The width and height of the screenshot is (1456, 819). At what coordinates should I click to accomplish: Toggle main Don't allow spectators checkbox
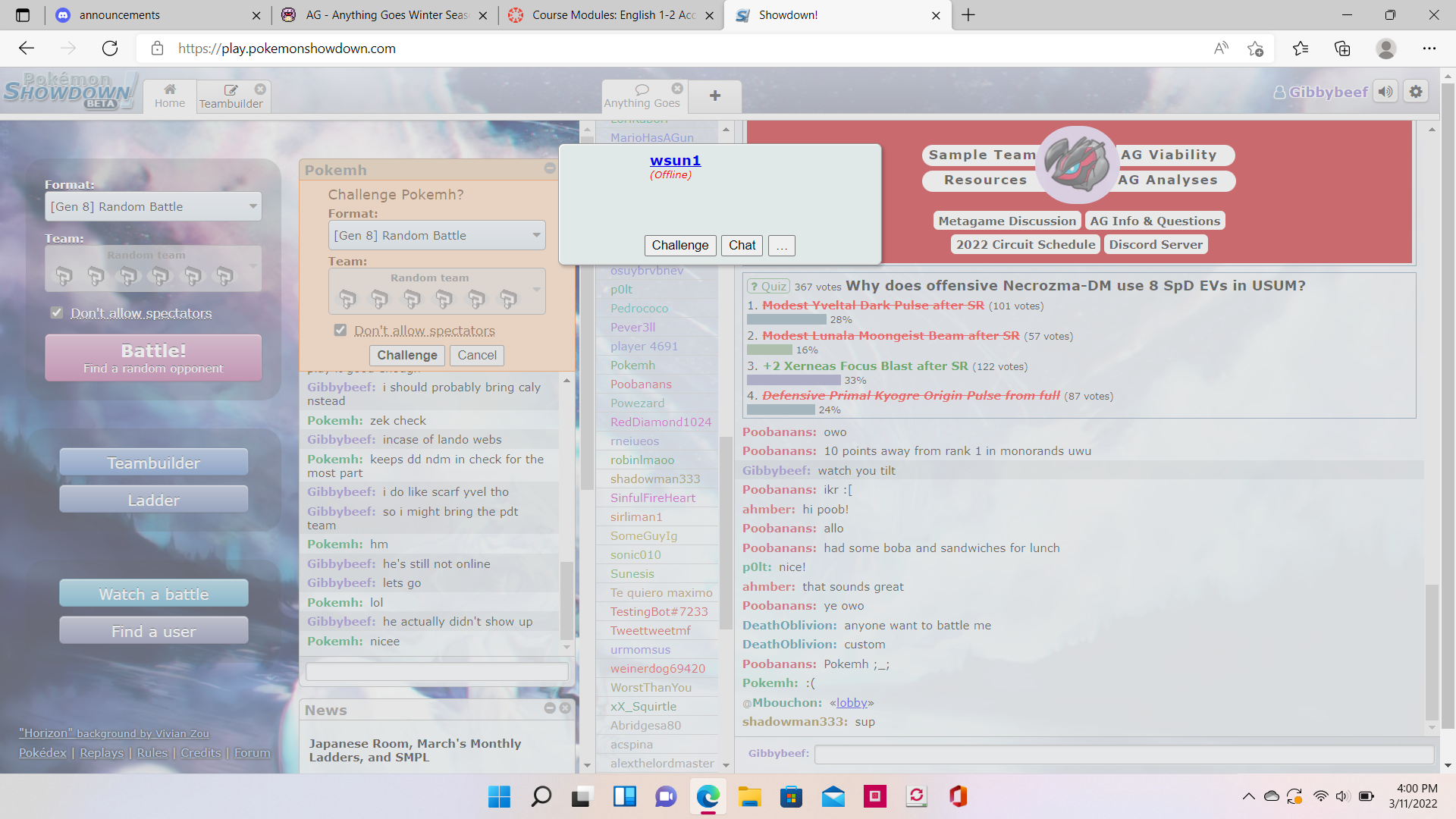click(57, 312)
